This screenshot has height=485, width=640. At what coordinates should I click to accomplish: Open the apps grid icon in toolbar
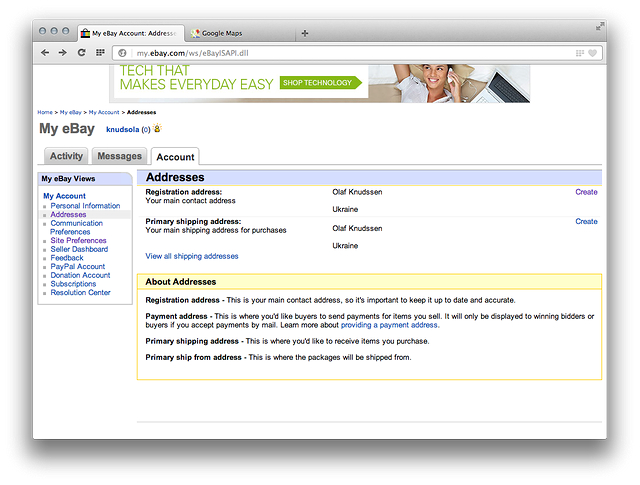click(99, 52)
